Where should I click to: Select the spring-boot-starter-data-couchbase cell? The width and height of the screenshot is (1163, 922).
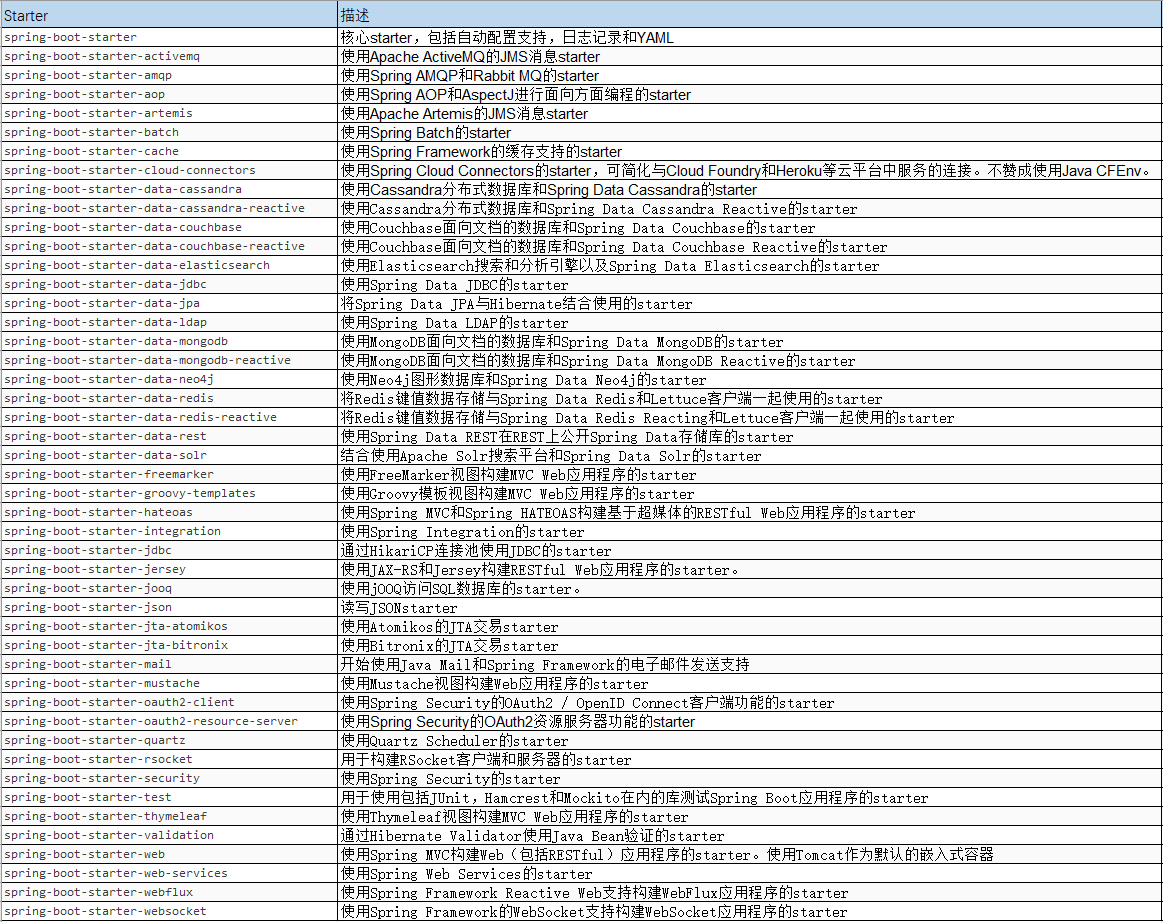click(169, 228)
